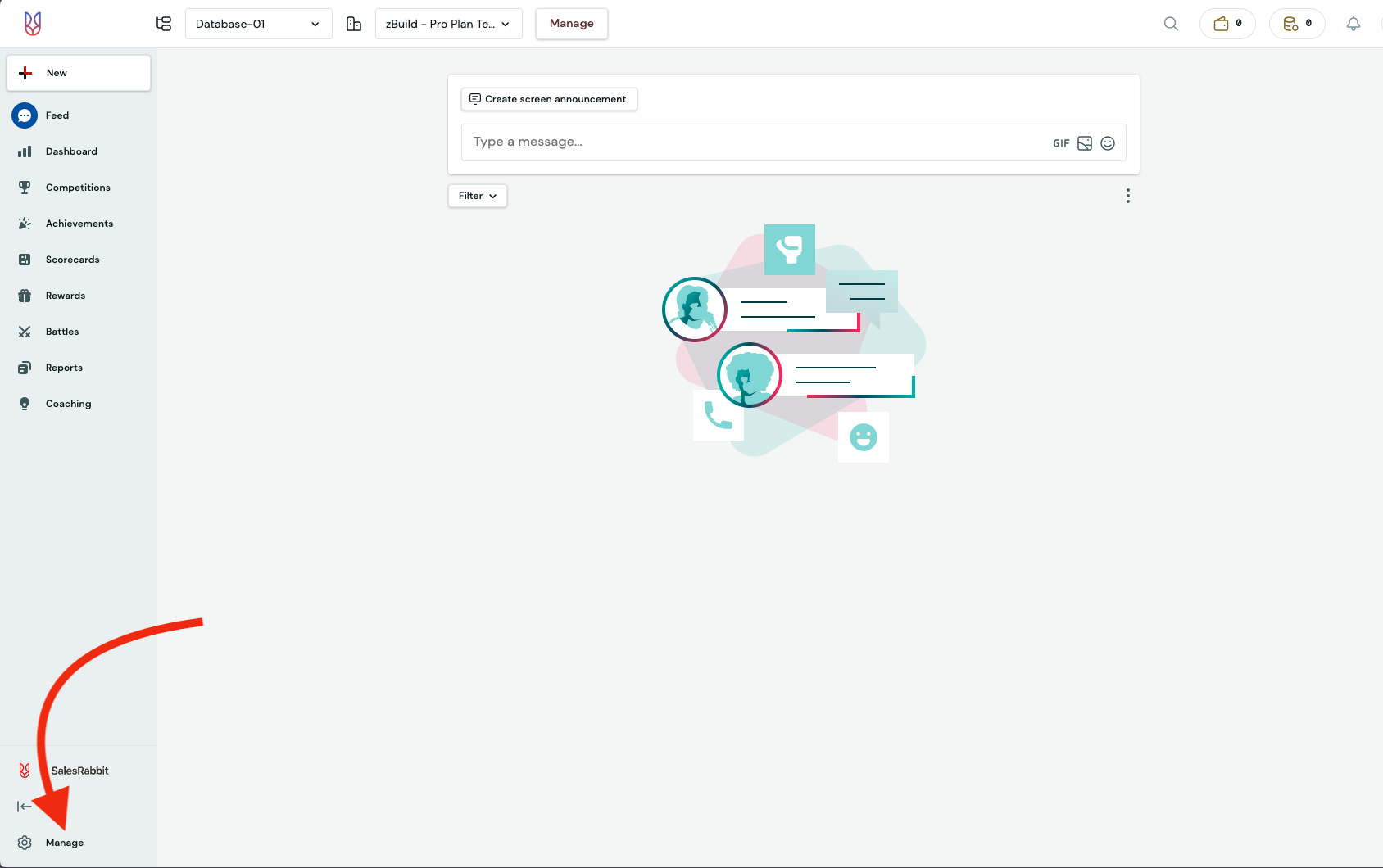Go to Dashboard in the sidebar

(71, 151)
